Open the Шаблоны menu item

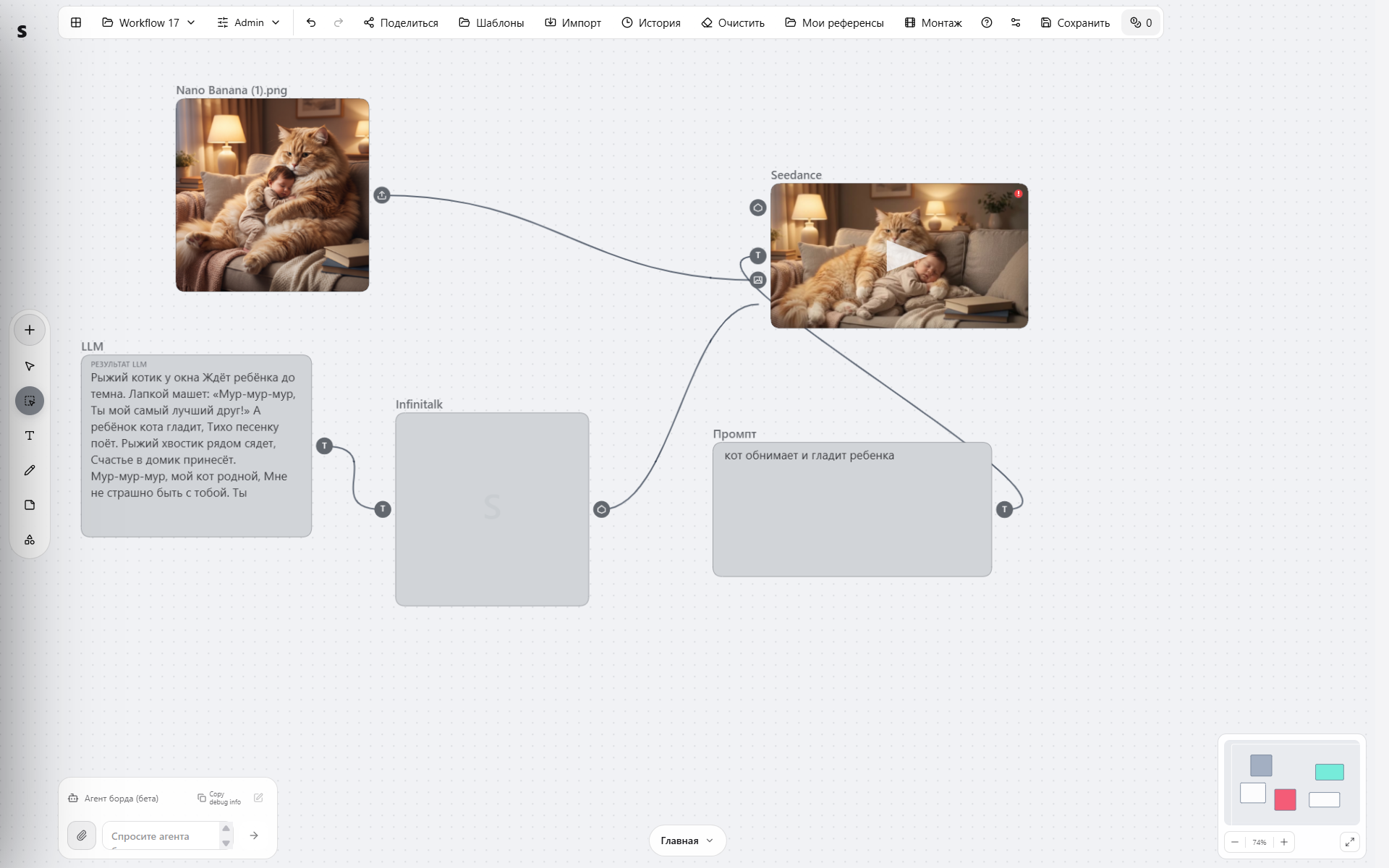click(491, 22)
